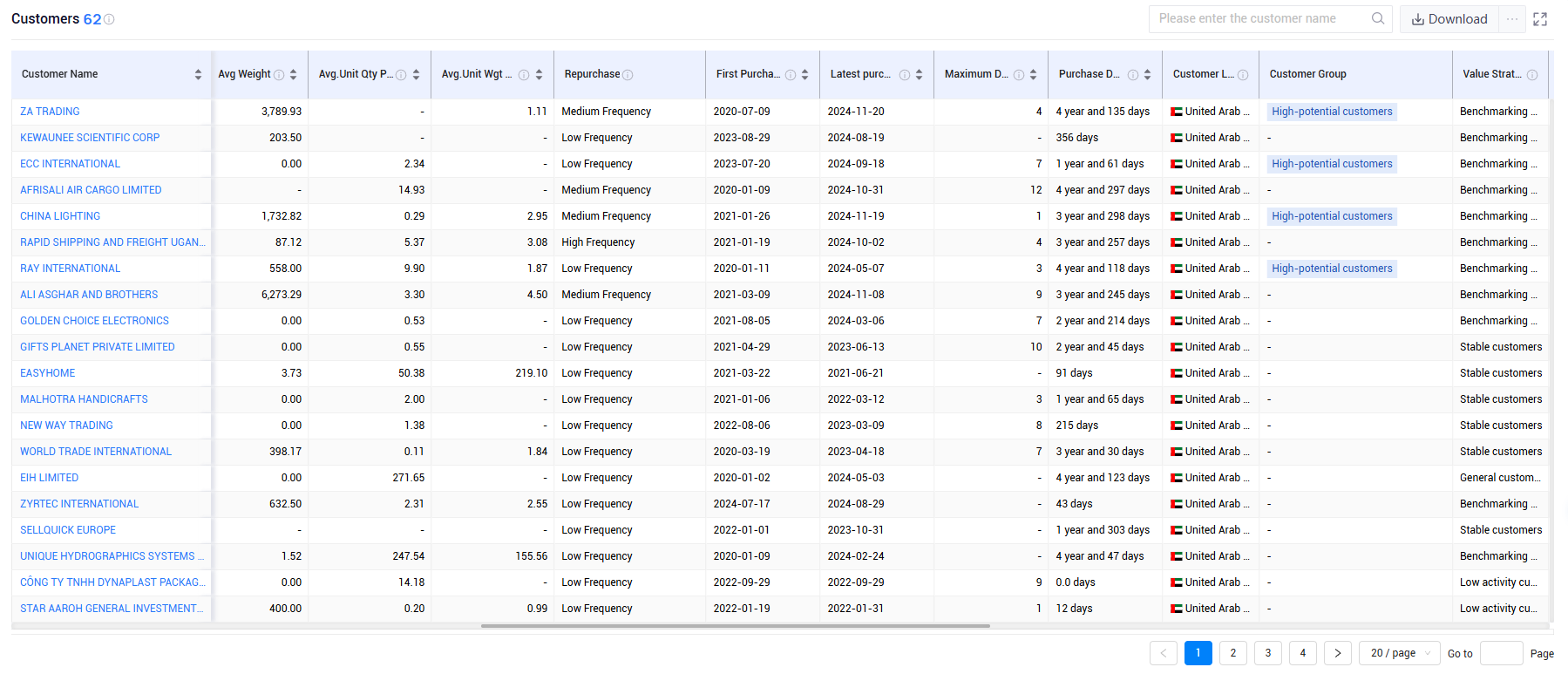Go to page 3
The height and width of the screenshot is (674, 1568).
[x=1268, y=653]
